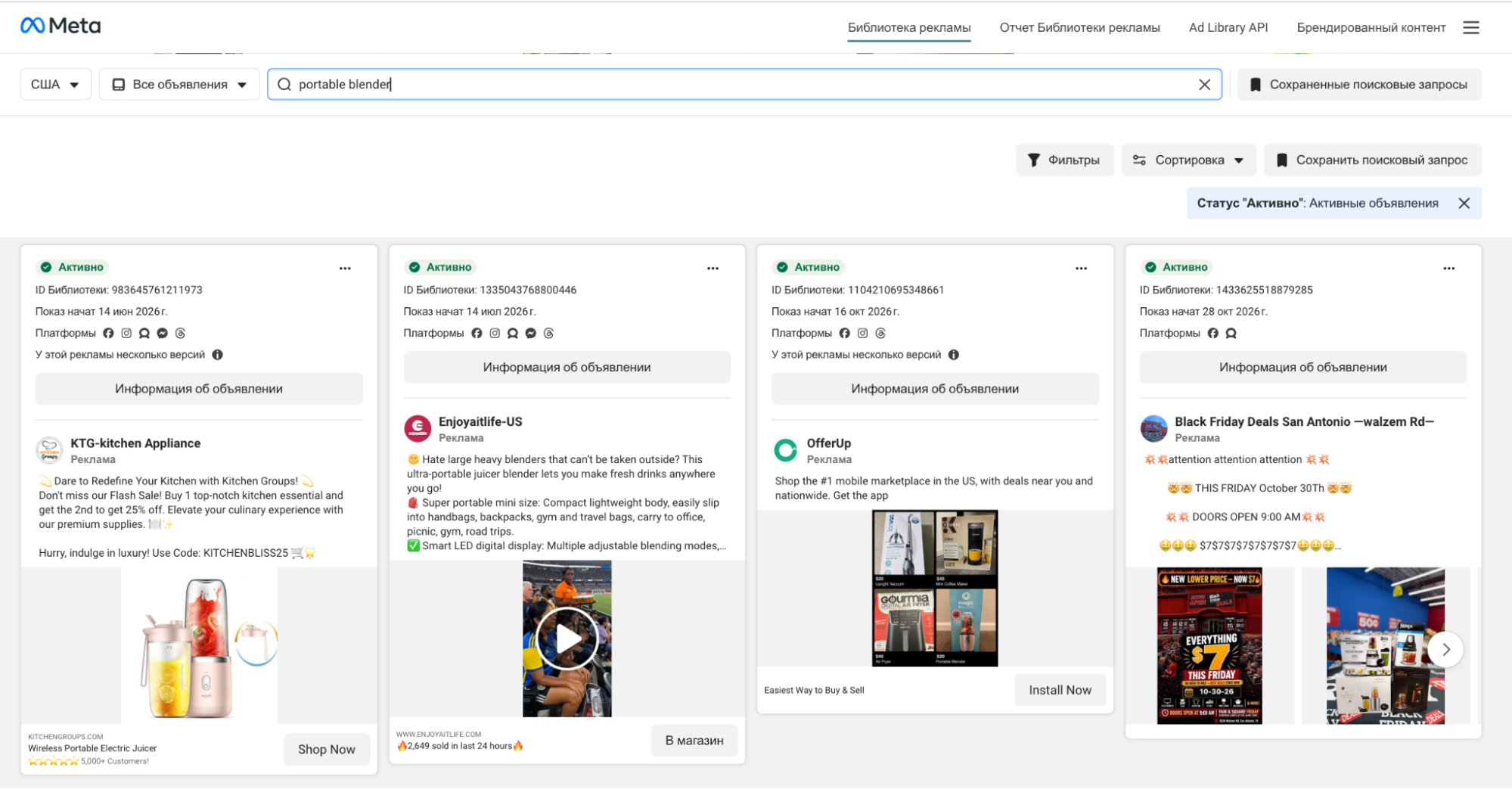Click "Информация об объявлении" on OfferUp card
The image size is (1512, 789).
coord(935,389)
